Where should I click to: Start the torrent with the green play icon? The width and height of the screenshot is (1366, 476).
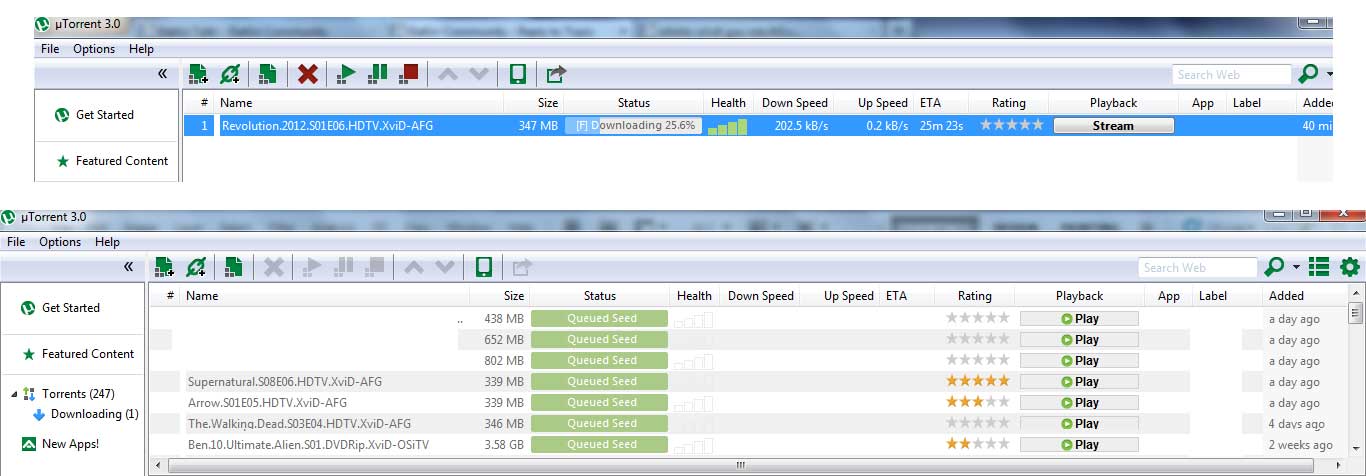347,73
